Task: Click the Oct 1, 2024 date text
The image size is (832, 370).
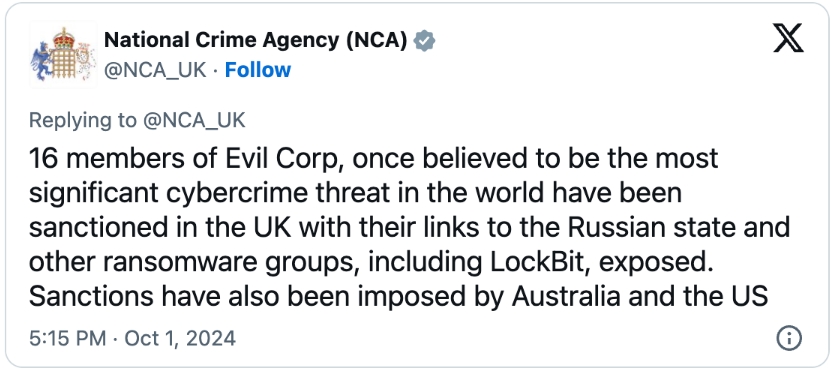Action: [180, 338]
